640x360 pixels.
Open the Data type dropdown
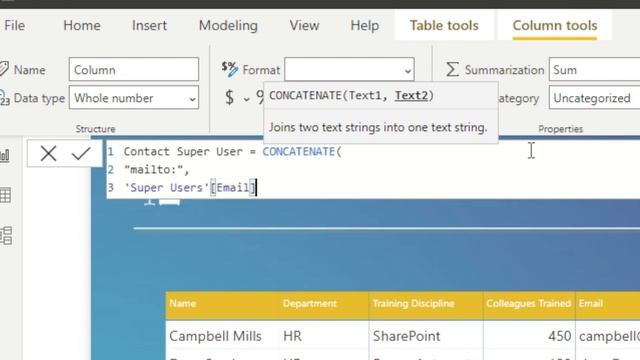click(x=134, y=98)
